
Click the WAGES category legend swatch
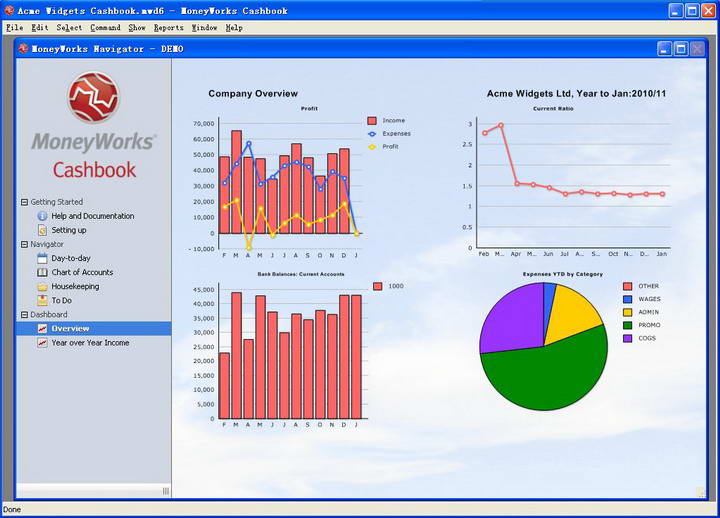[627, 299]
